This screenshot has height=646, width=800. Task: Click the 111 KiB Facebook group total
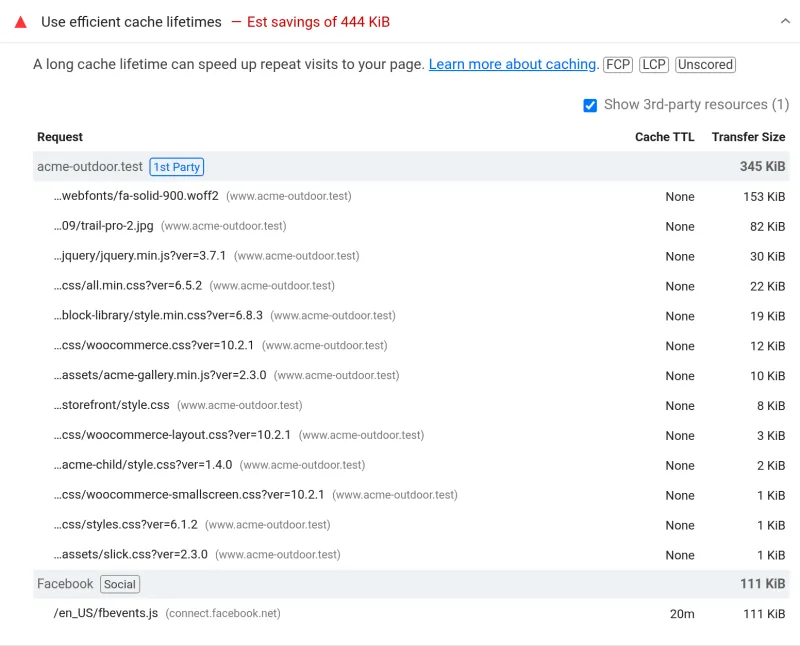coord(762,584)
